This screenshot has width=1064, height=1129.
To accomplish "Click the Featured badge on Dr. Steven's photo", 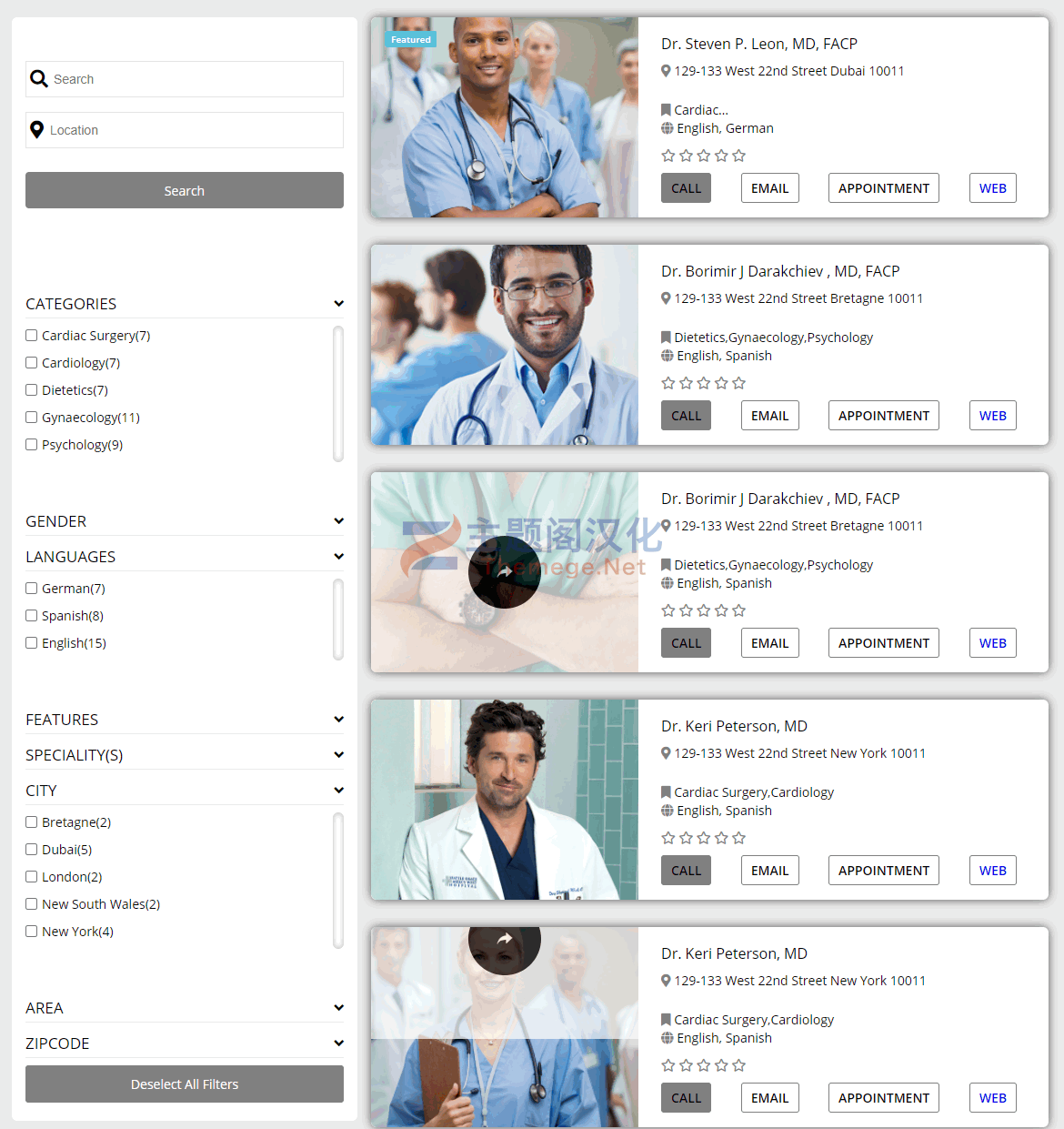I will [x=411, y=39].
